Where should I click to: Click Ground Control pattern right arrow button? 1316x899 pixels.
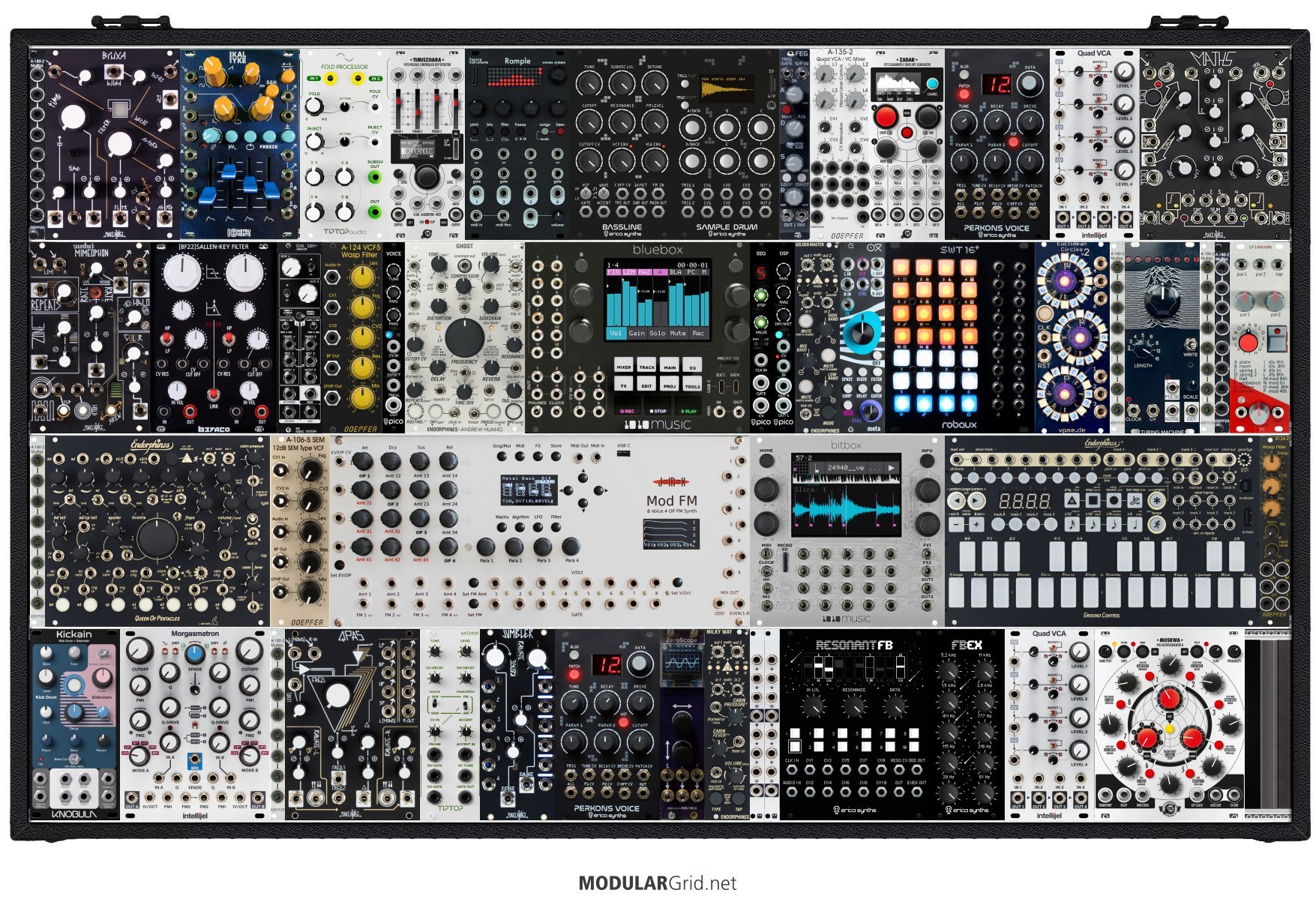pyautogui.click(x=976, y=501)
